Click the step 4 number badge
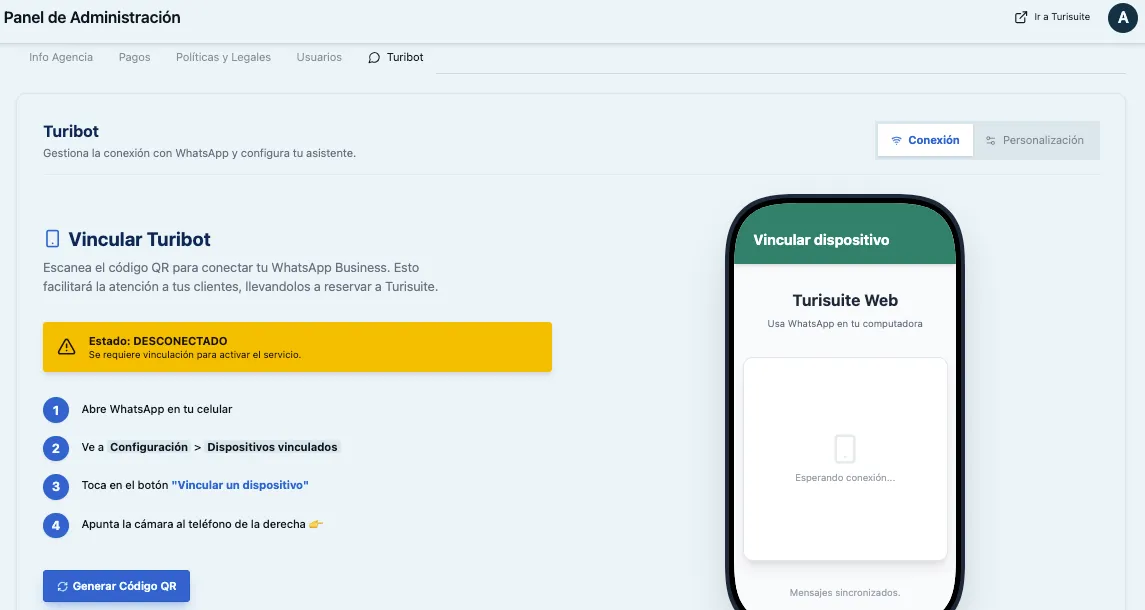This screenshot has width=1145, height=610. tap(55, 525)
